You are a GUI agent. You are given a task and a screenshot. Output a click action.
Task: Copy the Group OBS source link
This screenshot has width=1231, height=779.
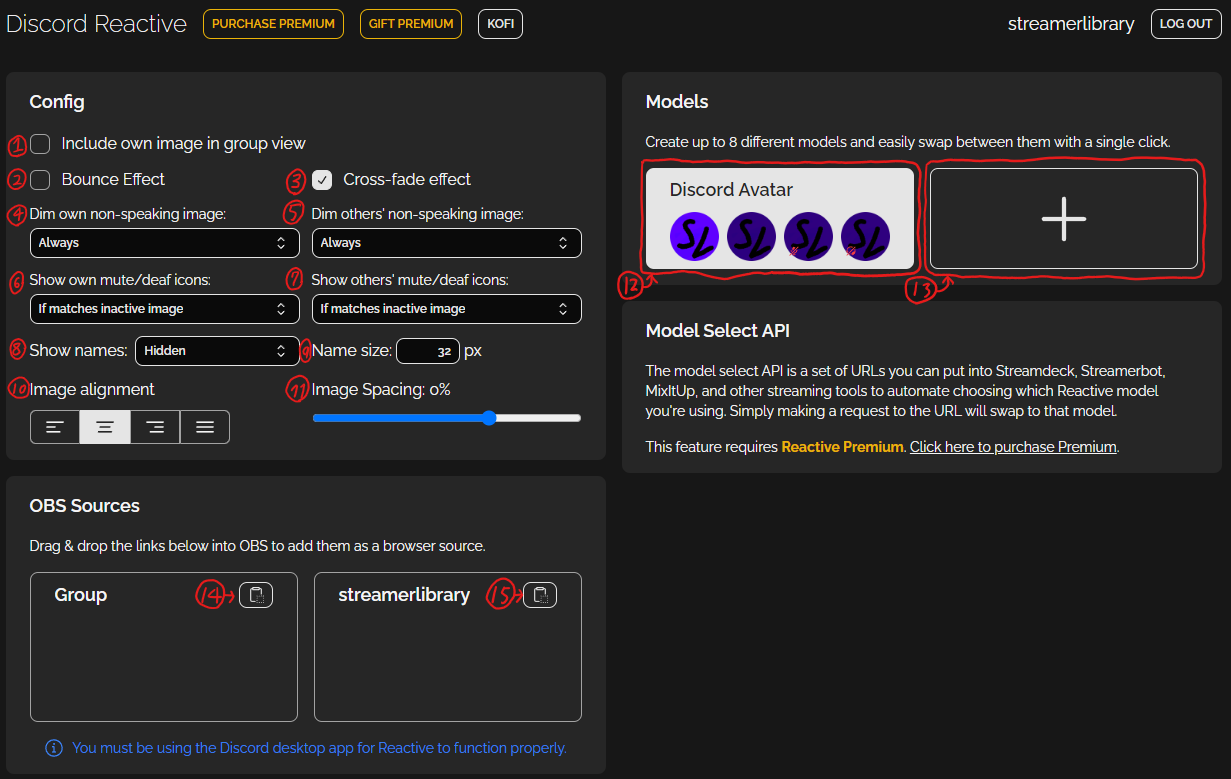(x=256, y=595)
